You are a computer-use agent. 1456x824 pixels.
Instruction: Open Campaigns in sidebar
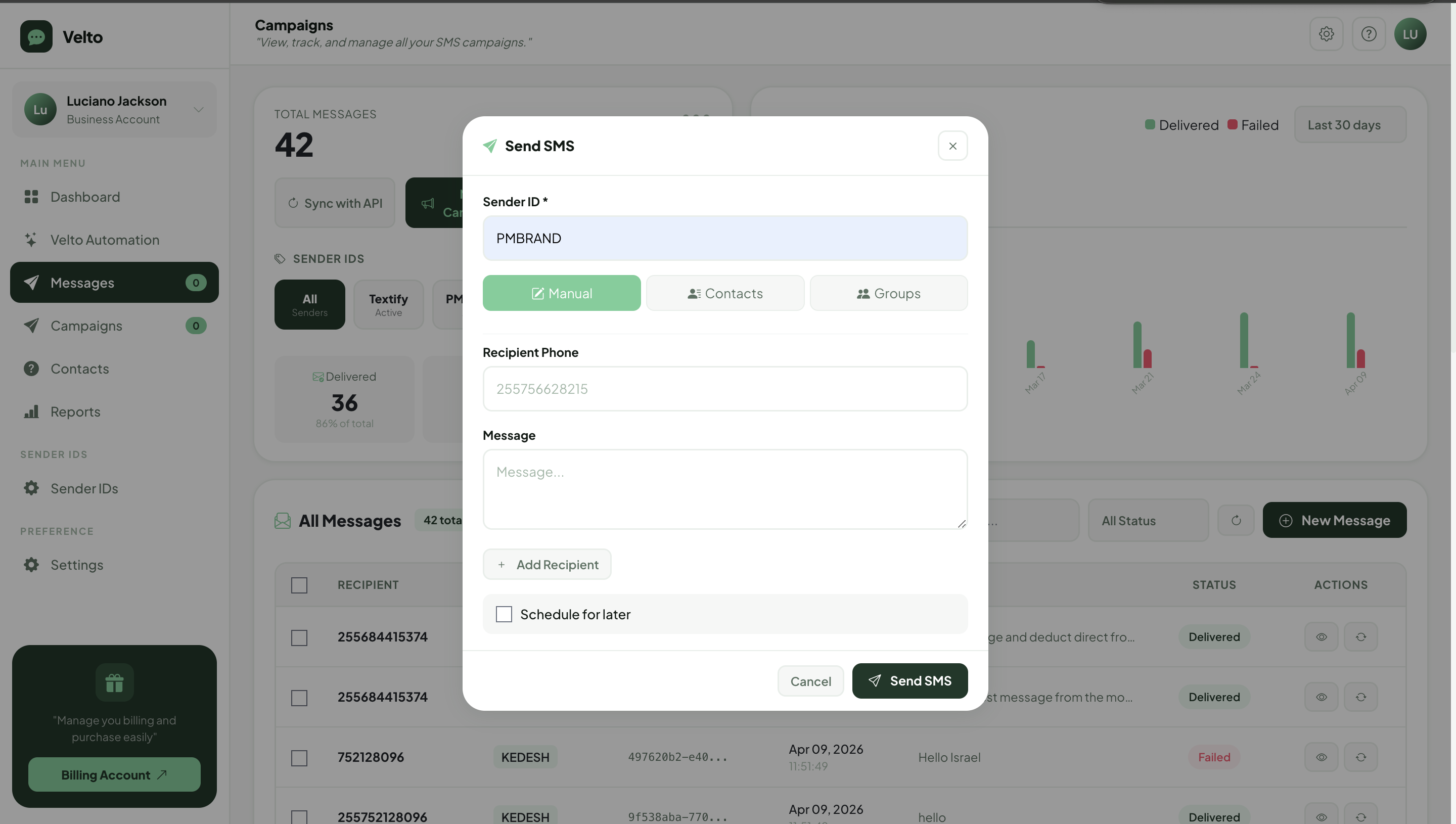click(114, 326)
